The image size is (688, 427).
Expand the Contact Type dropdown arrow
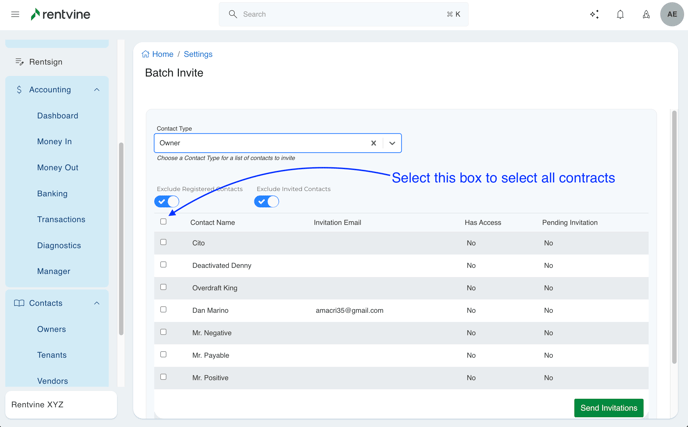(392, 143)
